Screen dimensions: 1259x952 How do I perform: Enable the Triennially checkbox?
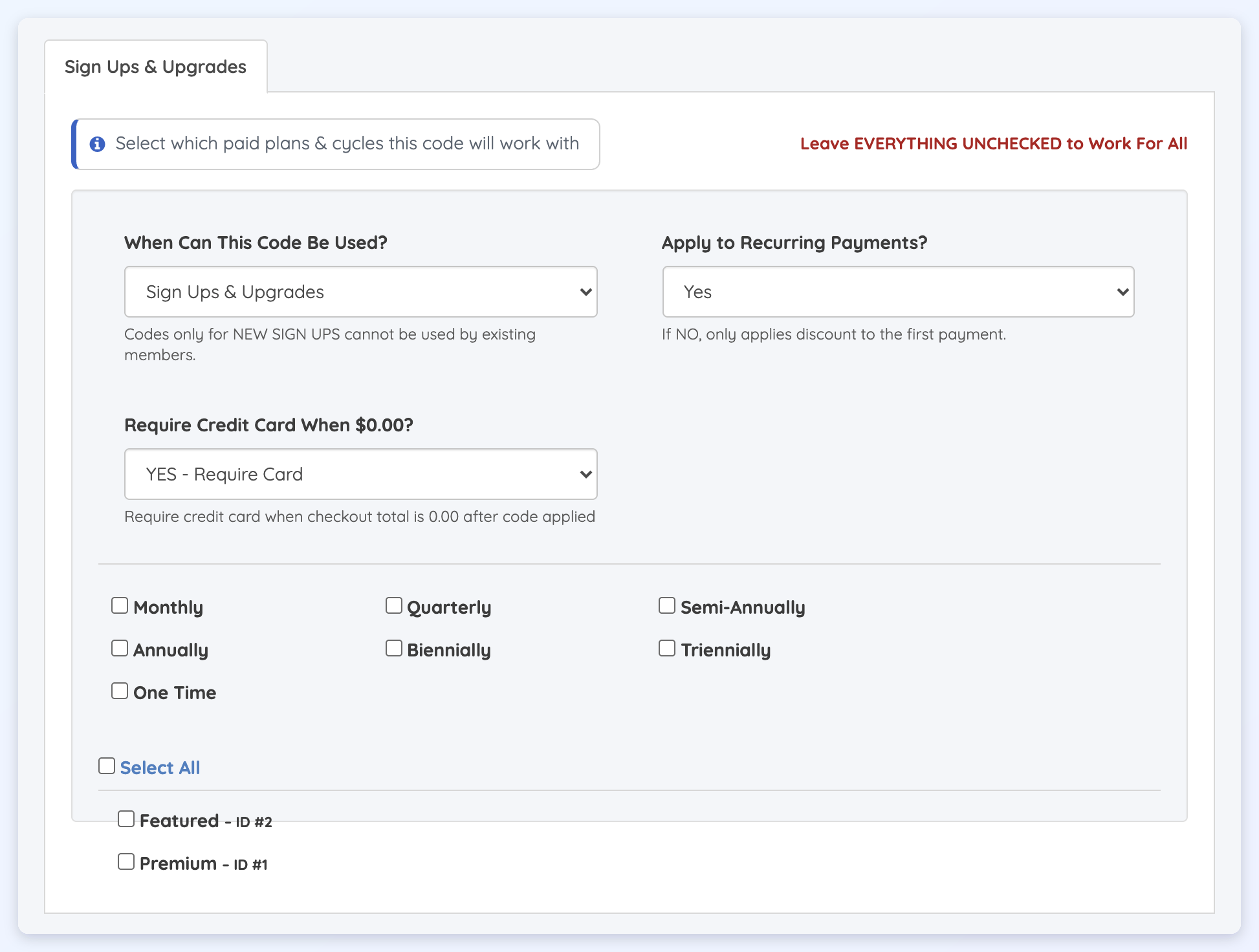pos(667,648)
